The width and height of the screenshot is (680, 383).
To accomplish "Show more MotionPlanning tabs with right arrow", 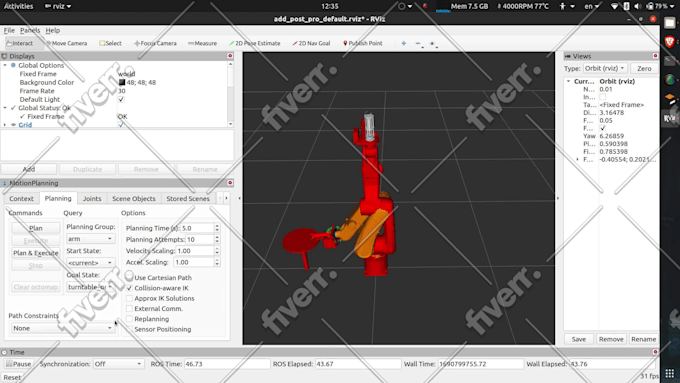I will click(226, 198).
